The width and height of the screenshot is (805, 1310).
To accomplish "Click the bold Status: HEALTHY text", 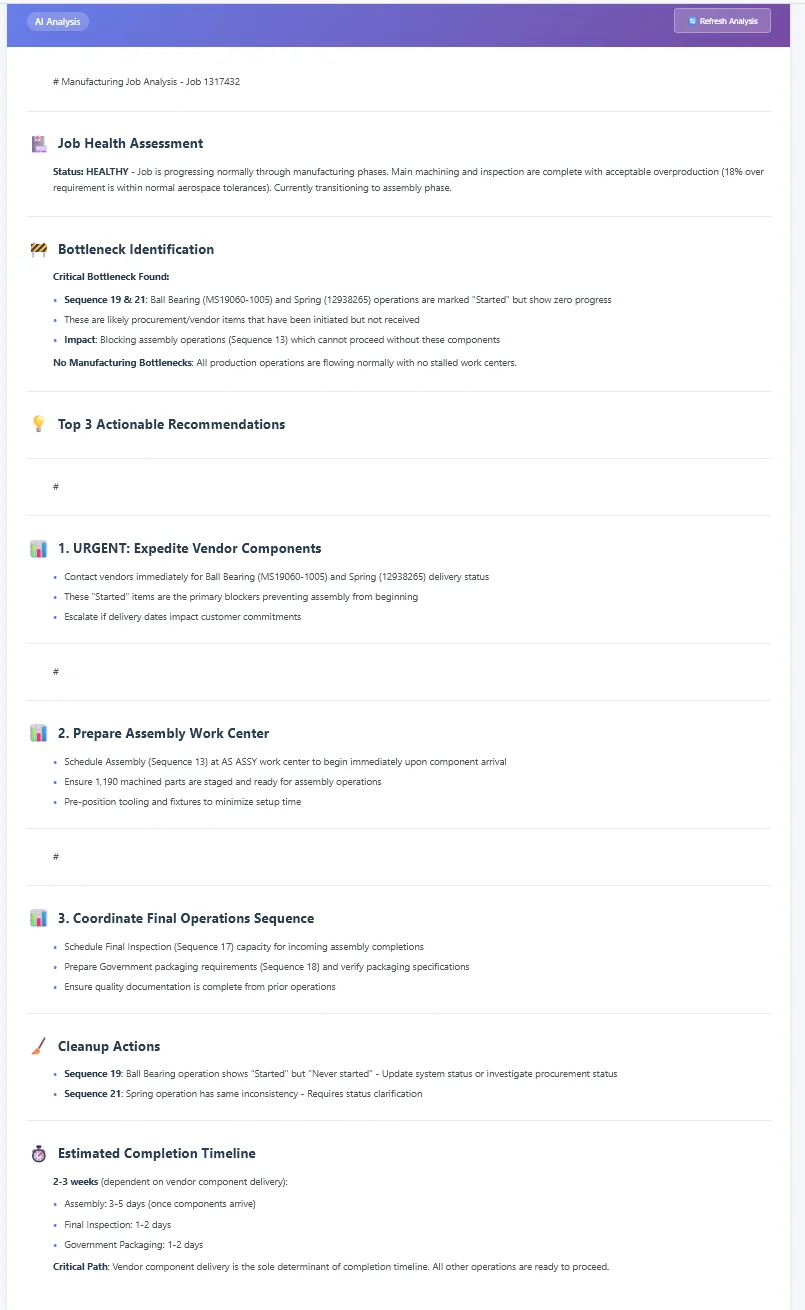I will (x=91, y=172).
